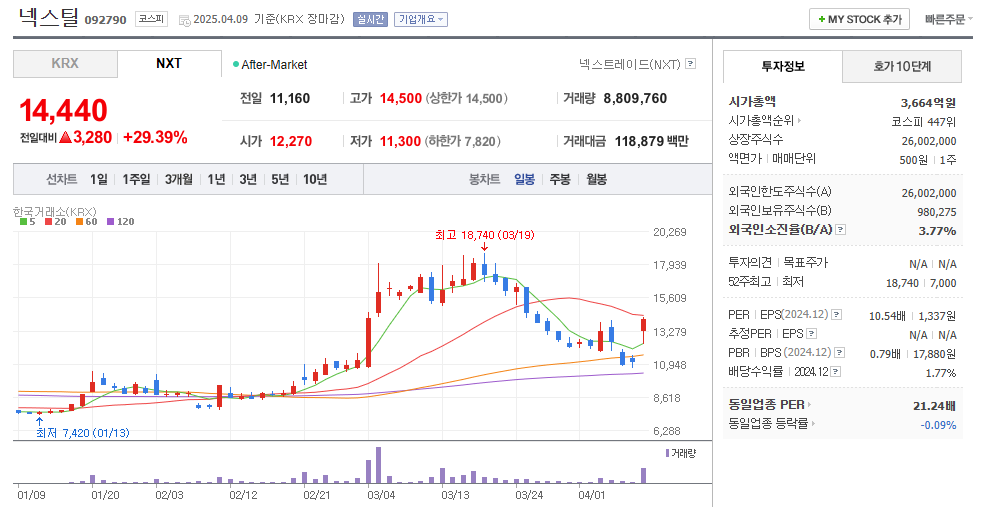
Task: Click the 21.24배 industry PER value
Action: [x=934, y=406]
